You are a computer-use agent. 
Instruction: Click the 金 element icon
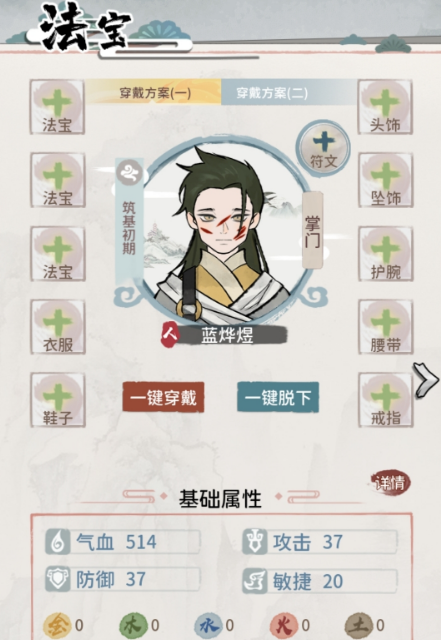coord(57,625)
